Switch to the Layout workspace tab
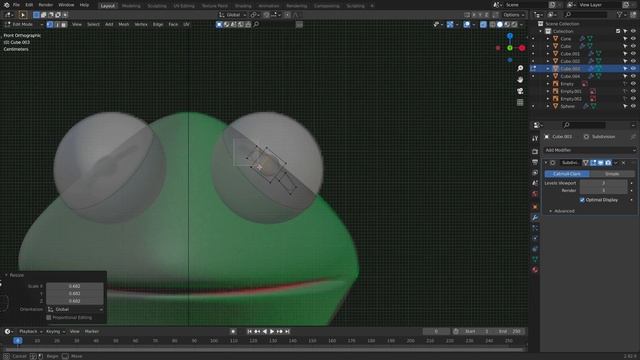The width and height of the screenshot is (640, 360). 108,6
